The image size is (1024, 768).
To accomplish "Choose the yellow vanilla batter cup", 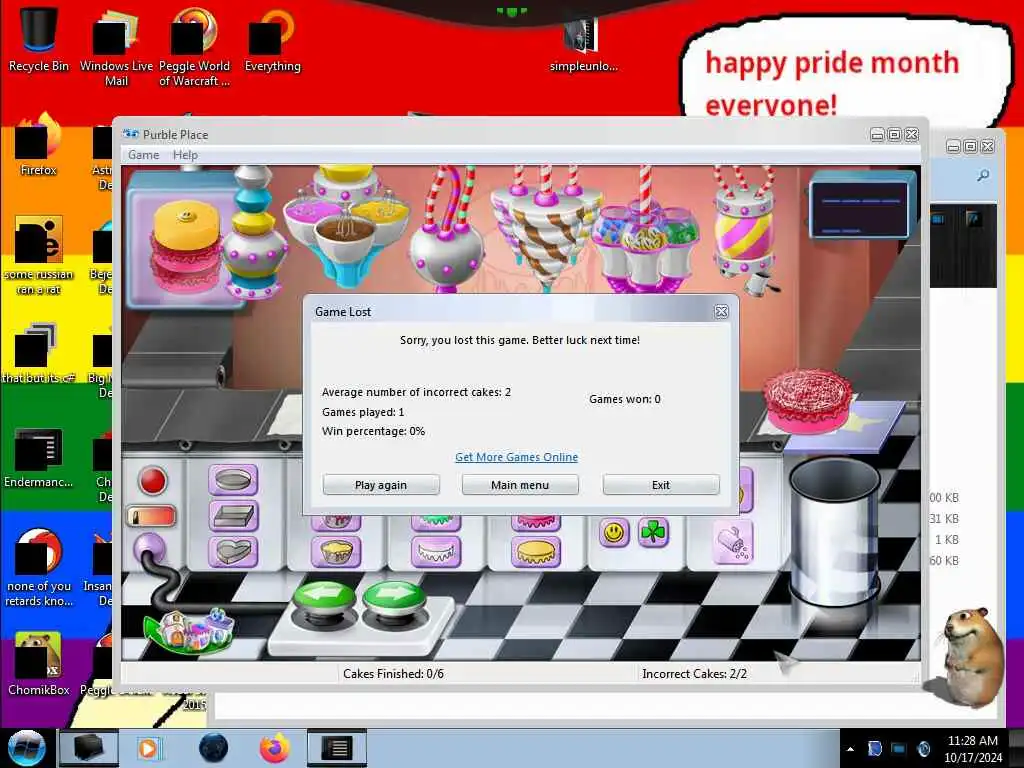I will click(336, 552).
